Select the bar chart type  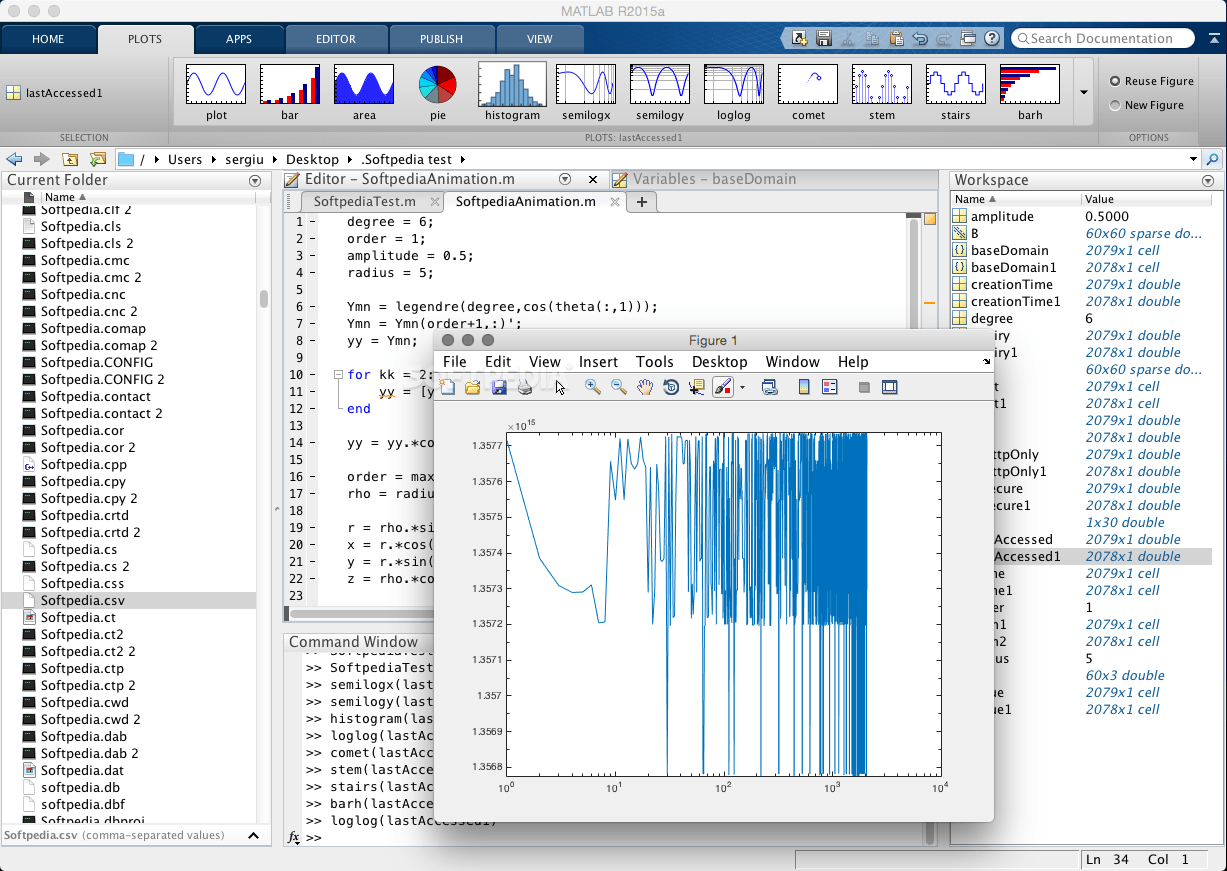point(290,92)
